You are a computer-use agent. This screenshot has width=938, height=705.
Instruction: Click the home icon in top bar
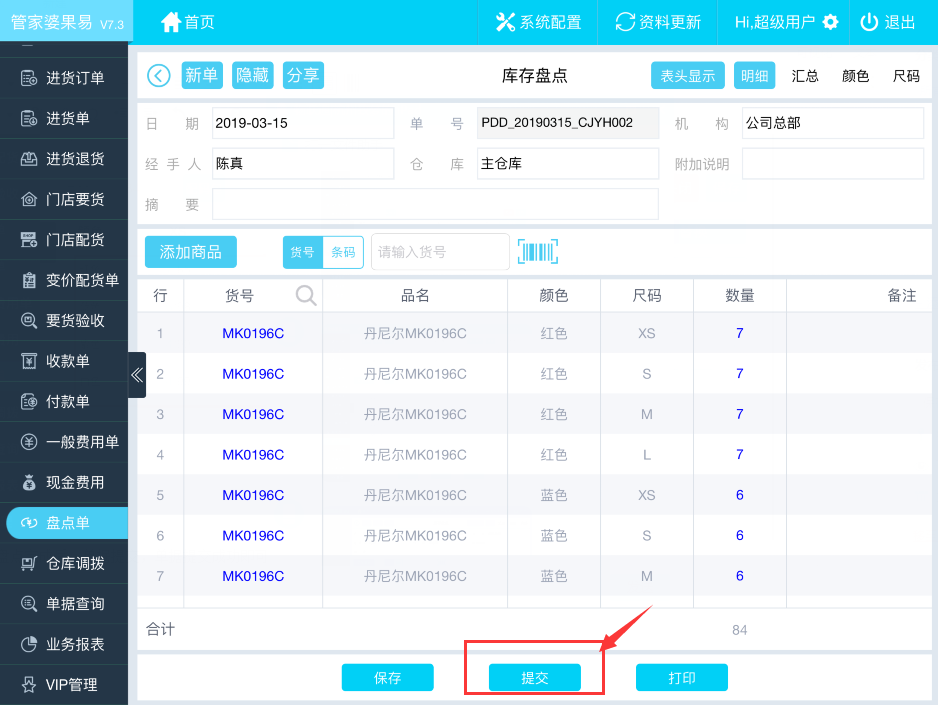coord(170,22)
